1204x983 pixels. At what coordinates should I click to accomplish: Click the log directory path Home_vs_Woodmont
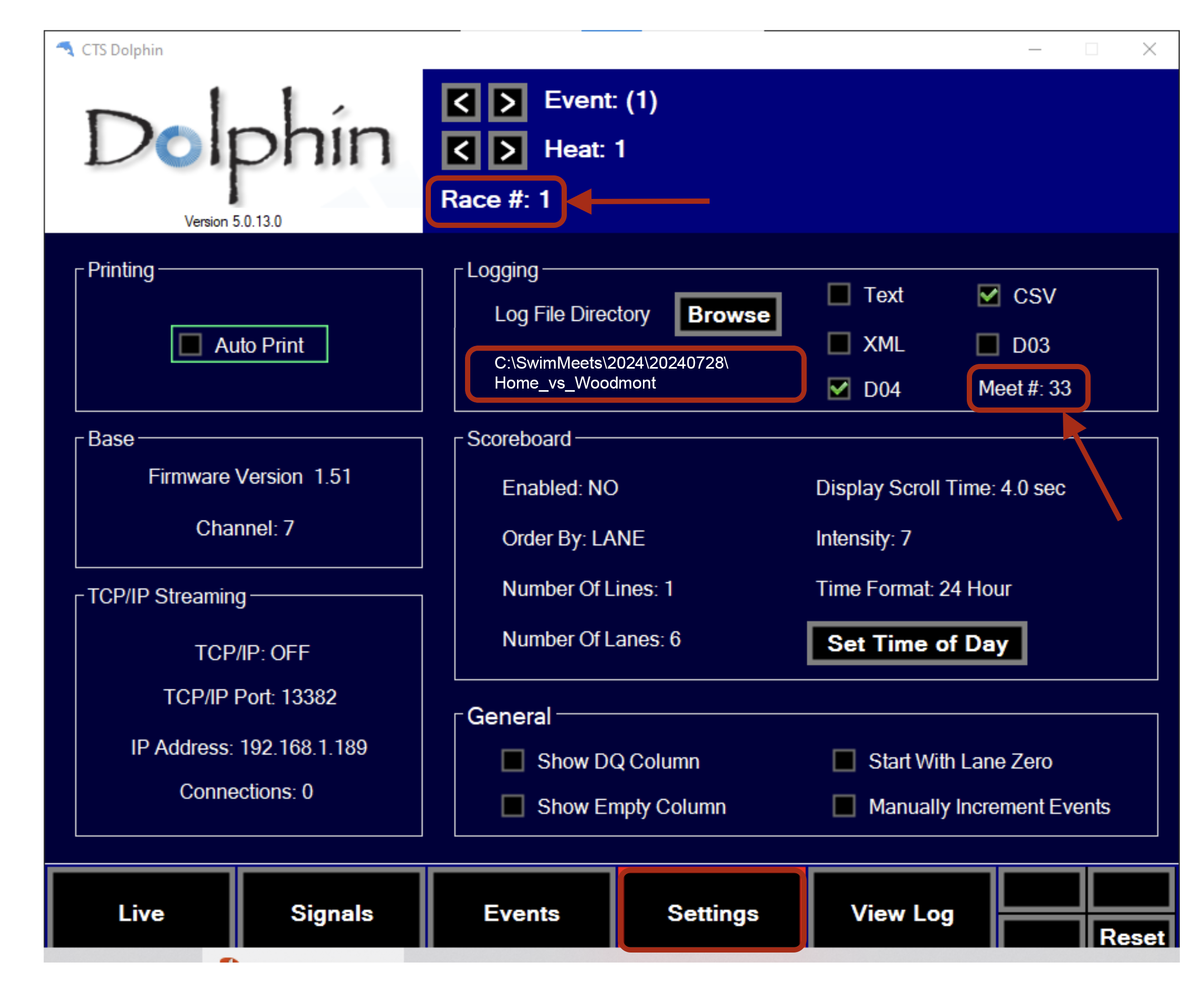pos(611,373)
